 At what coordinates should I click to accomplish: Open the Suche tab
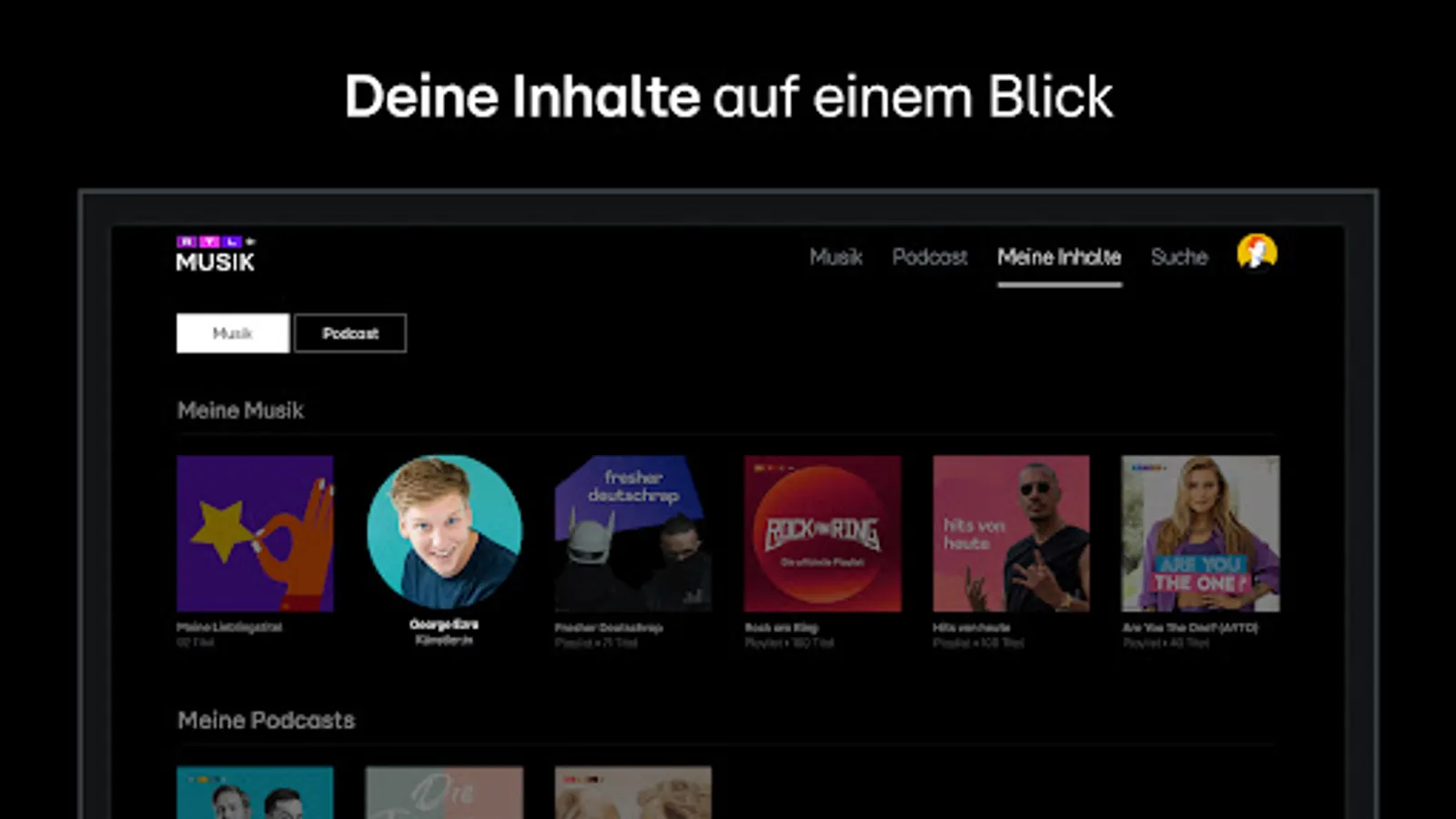pyautogui.click(x=1179, y=258)
